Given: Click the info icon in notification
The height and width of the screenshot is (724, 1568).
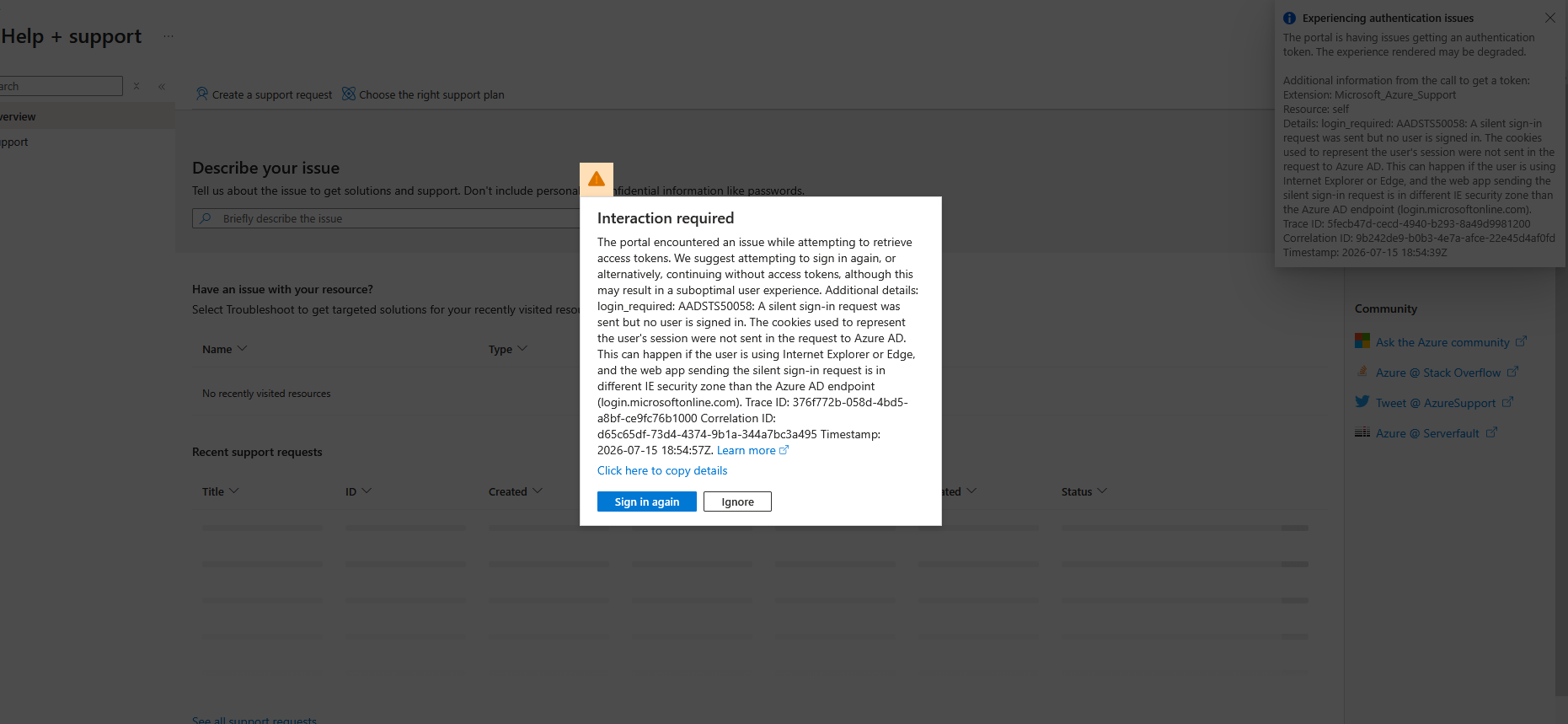Looking at the screenshot, I should coord(1289,18).
